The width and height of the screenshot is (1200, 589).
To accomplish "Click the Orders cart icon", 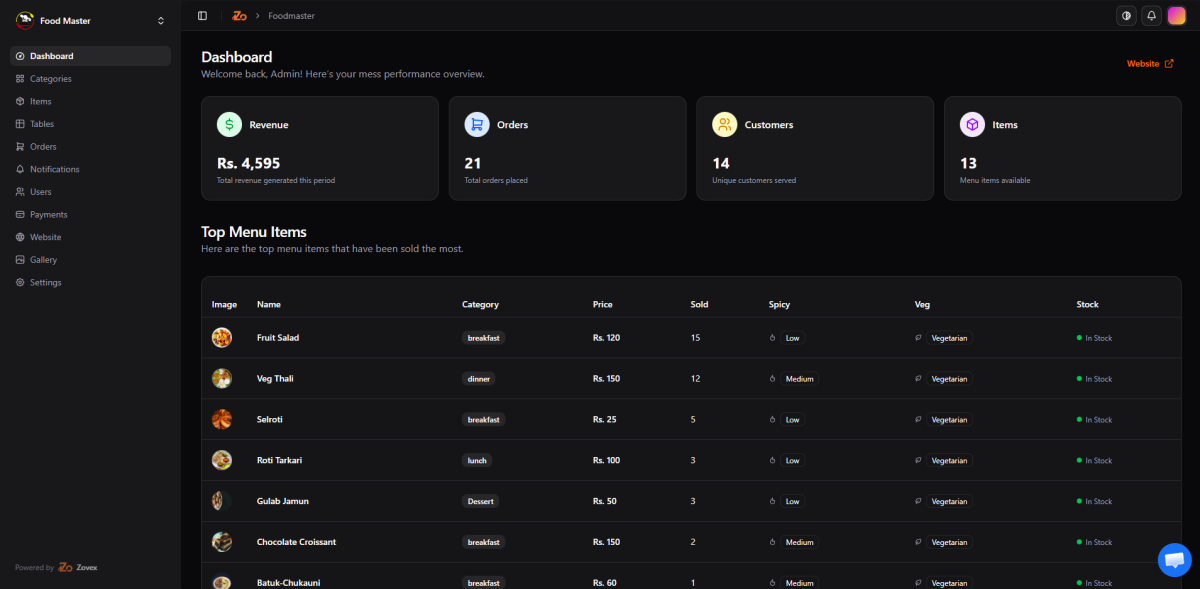I will (477, 125).
